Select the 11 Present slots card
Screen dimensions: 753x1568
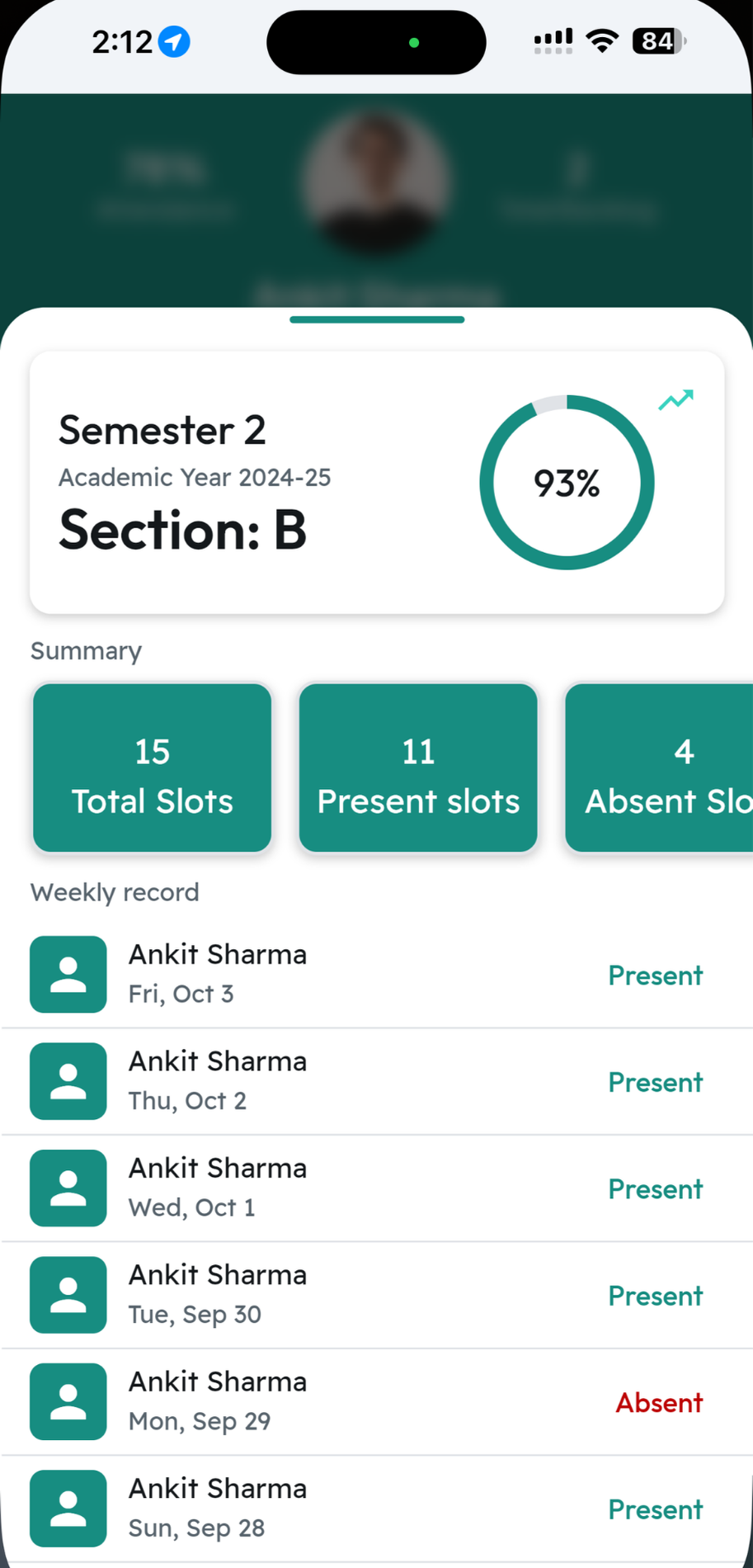tap(418, 767)
